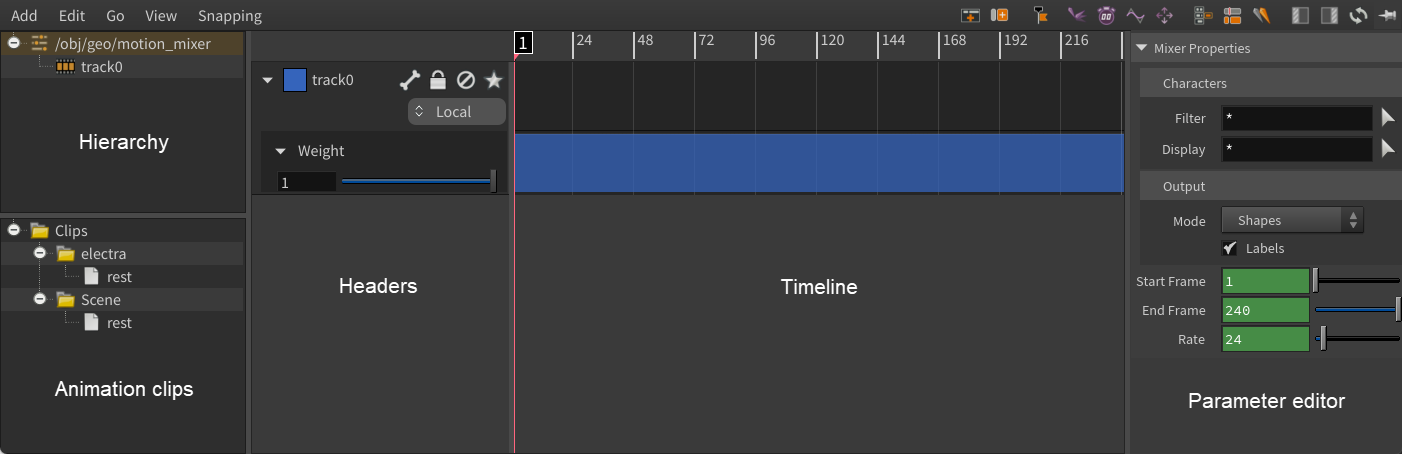The image size is (1402, 454).
Task: Click the End Frame input field
Action: tap(1265, 310)
